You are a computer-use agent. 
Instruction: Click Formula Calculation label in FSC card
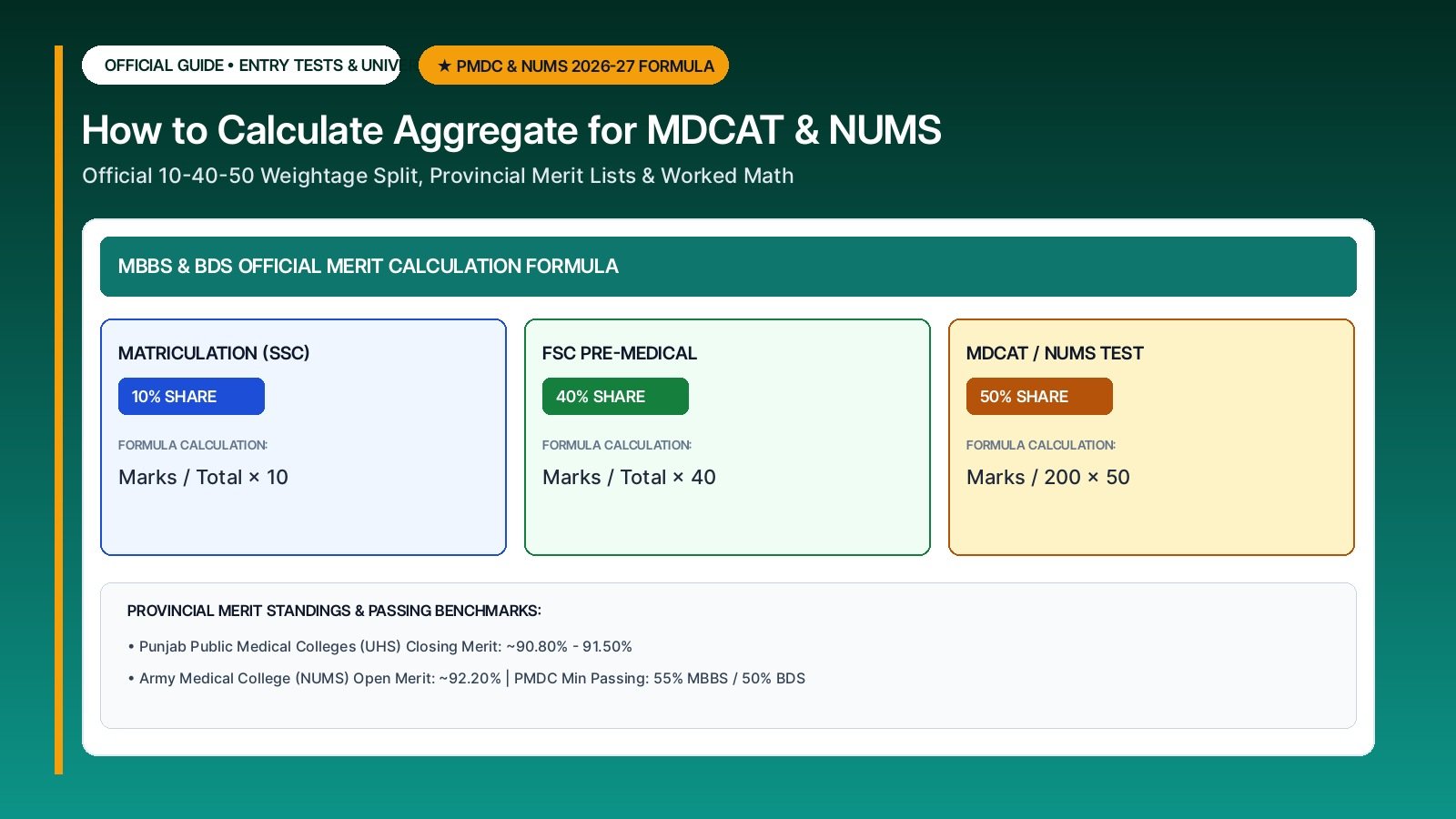[617, 445]
